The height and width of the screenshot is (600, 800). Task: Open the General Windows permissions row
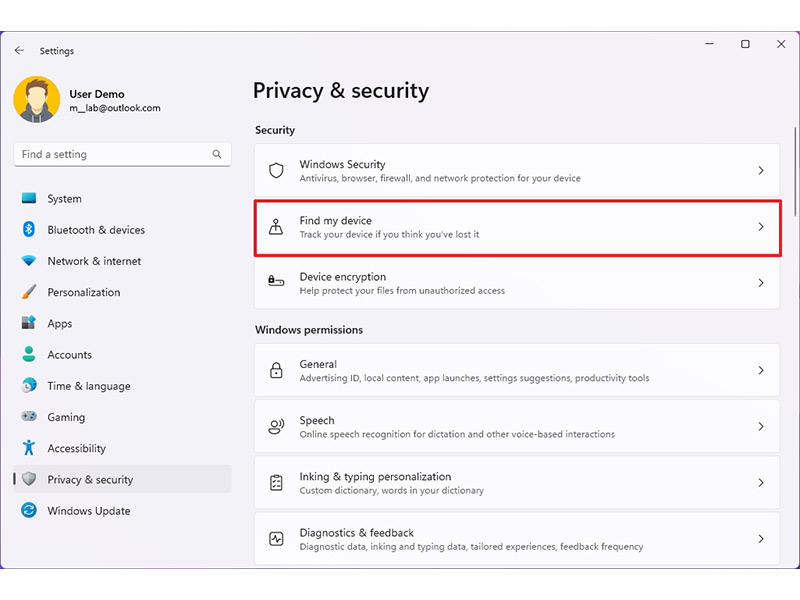click(x=517, y=370)
